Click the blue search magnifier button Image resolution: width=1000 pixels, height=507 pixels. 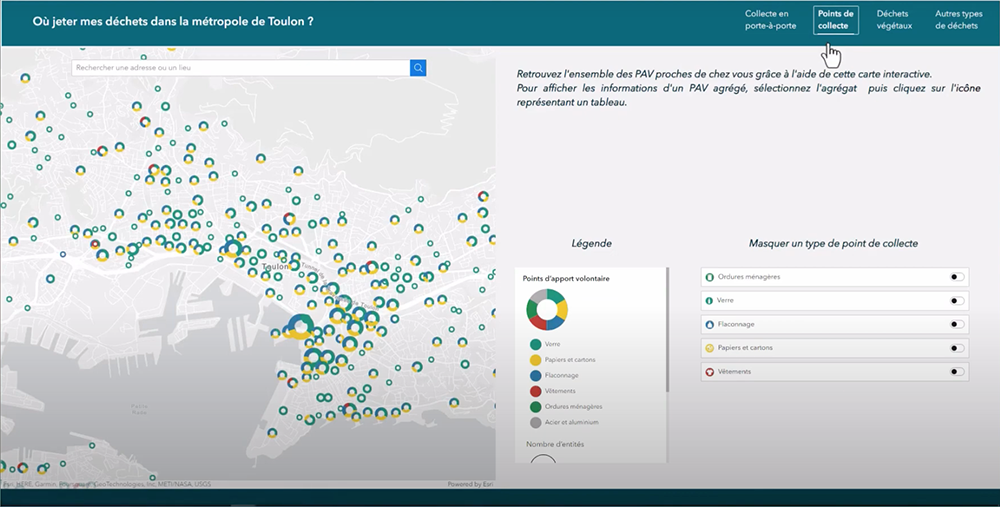tap(418, 67)
